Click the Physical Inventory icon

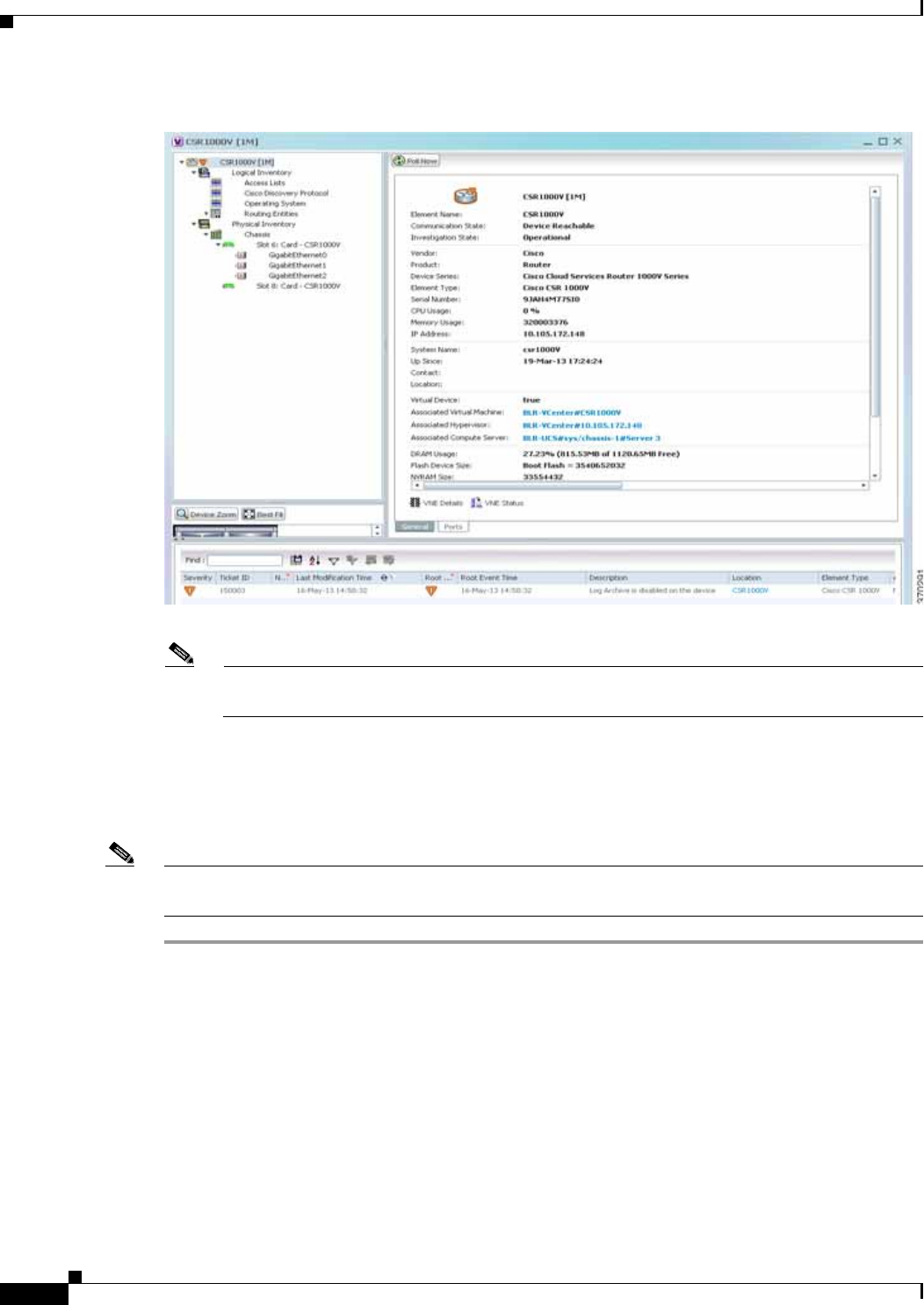point(204,224)
